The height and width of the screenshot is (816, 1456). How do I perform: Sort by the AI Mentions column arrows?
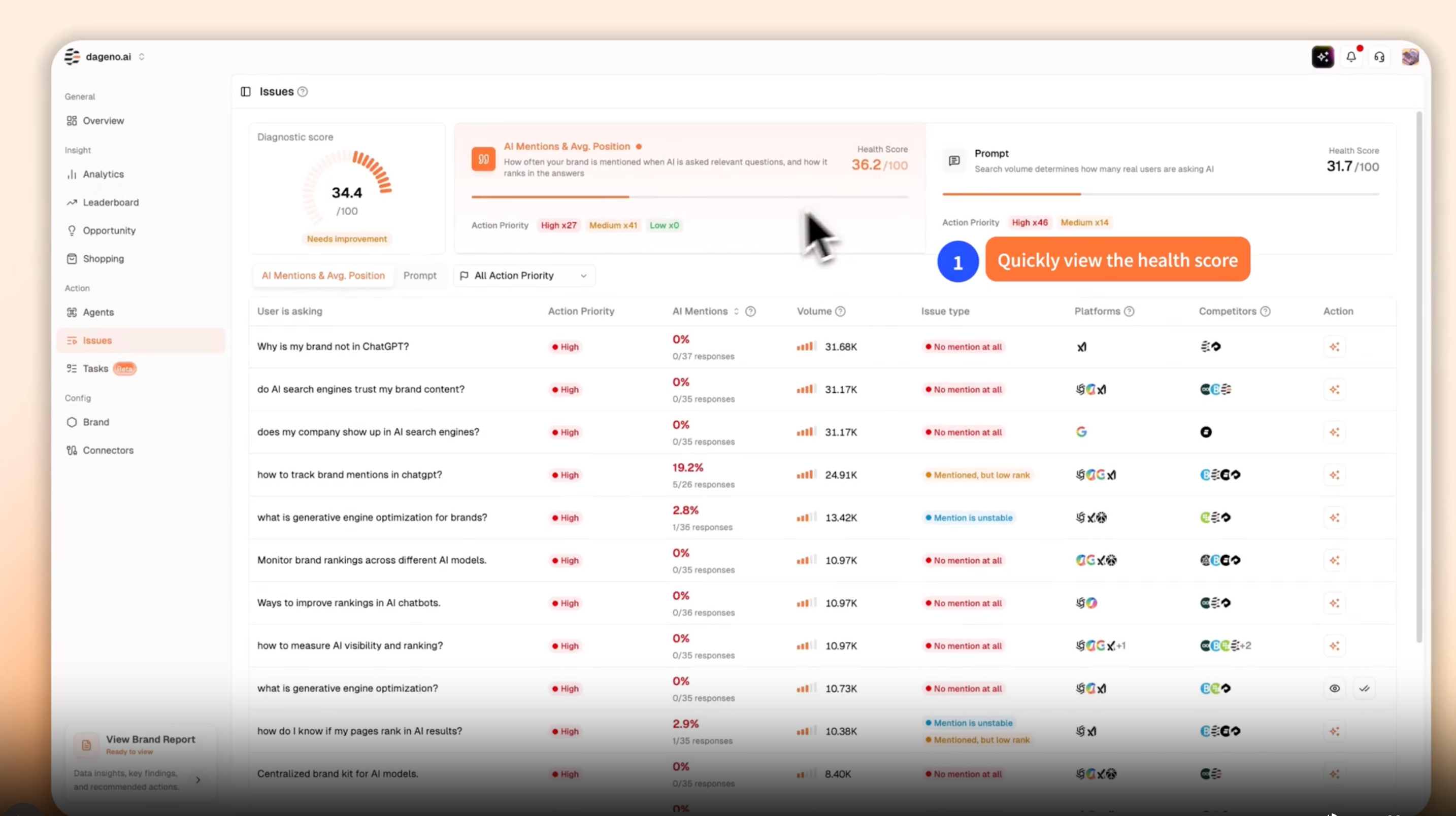tap(736, 312)
